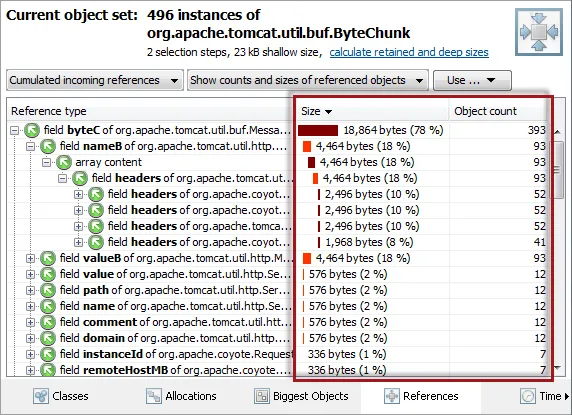Sort by the Size column header
The image size is (572, 415).
coord(372,111)
